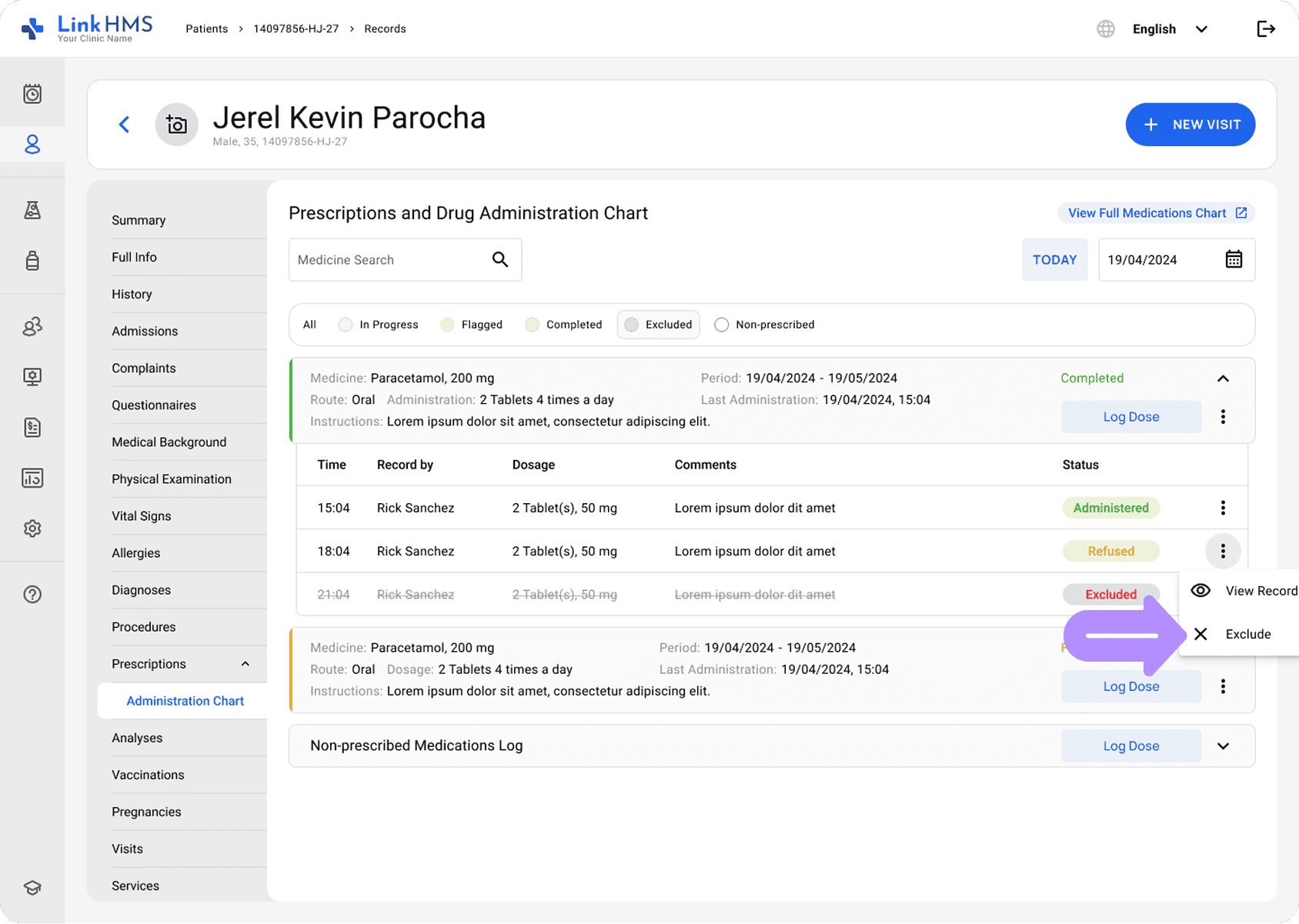Collapse the Completed Paracetamol prescription
The width and height of the screenshot is (1299, 924).
(1222, 379)
